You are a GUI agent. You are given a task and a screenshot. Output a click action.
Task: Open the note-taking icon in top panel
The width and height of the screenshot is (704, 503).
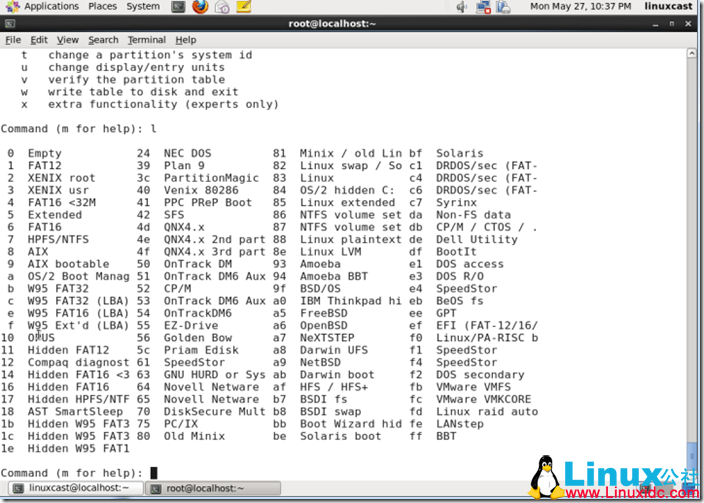click(x=243, y=7)
